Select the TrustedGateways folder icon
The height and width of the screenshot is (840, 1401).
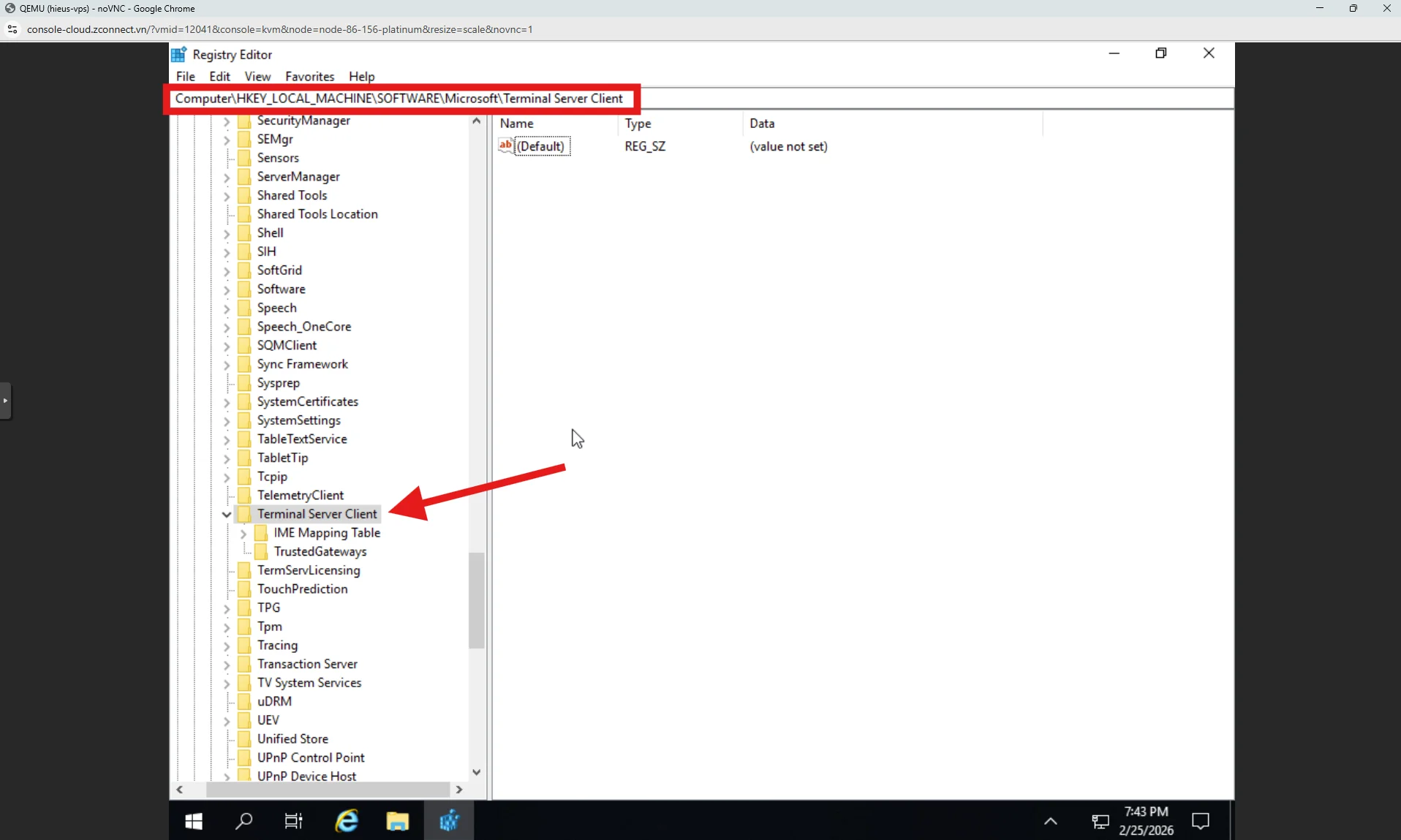pos(261,551)
